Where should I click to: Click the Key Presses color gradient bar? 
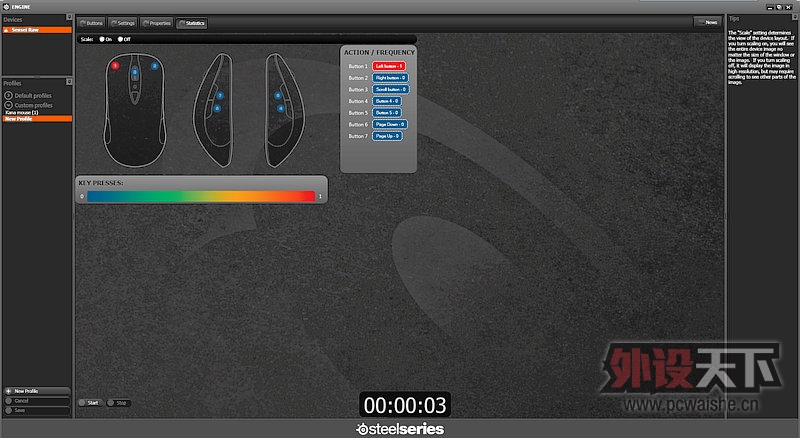coord(201,196)
